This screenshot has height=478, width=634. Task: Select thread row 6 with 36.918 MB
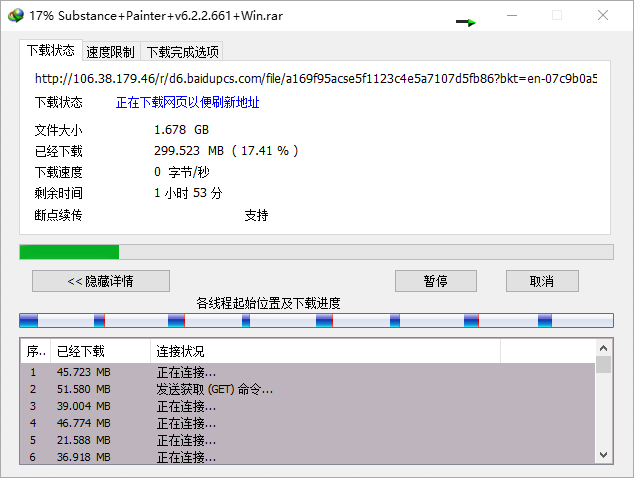pyautogui.click(x=308, y=457)
